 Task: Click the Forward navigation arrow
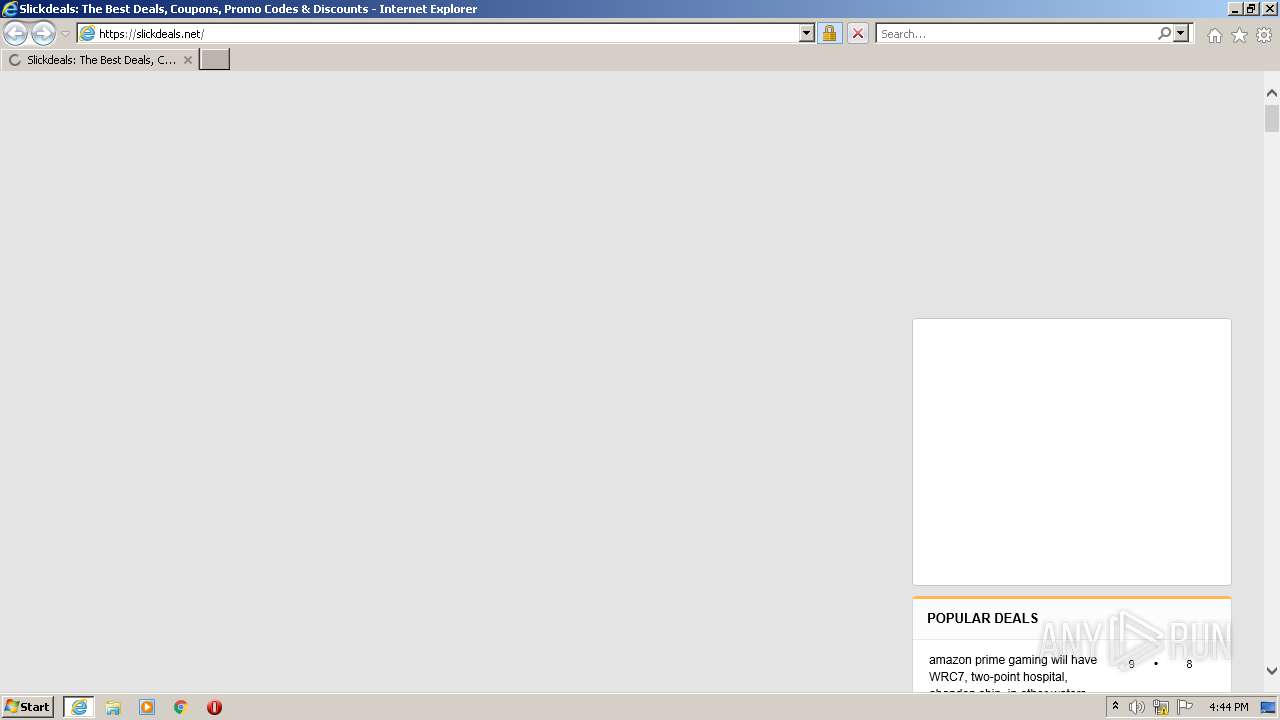pyautogui.click(x=43, y=34)
